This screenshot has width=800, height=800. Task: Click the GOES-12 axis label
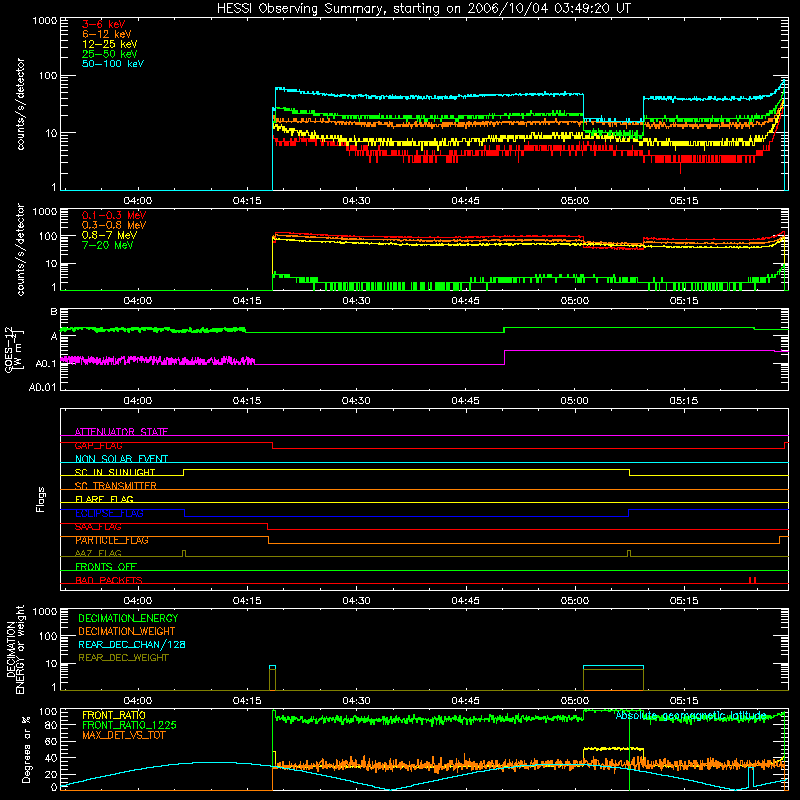[12, 349]
